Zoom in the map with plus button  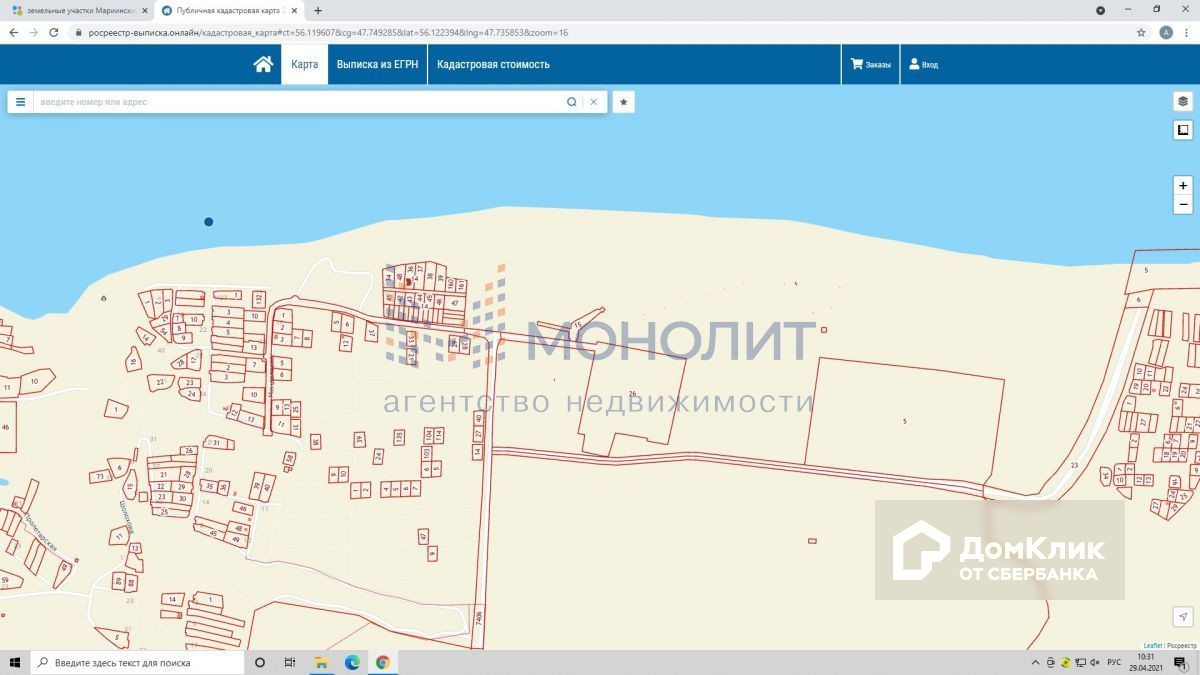point(1183,186)
